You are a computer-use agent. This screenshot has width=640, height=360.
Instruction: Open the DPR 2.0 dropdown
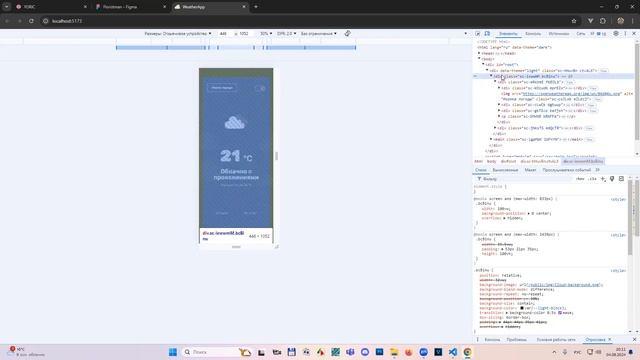[x=286, y=33]
